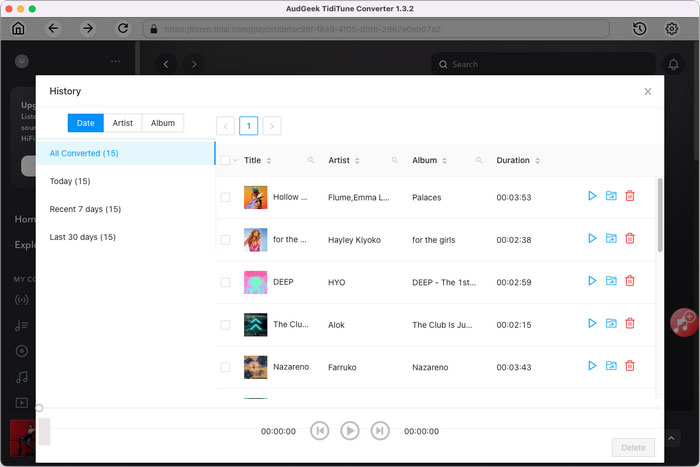Select the Nazareno row checkbox
Viewport: 700px width, 467px height.
click(x=225, y=367)
